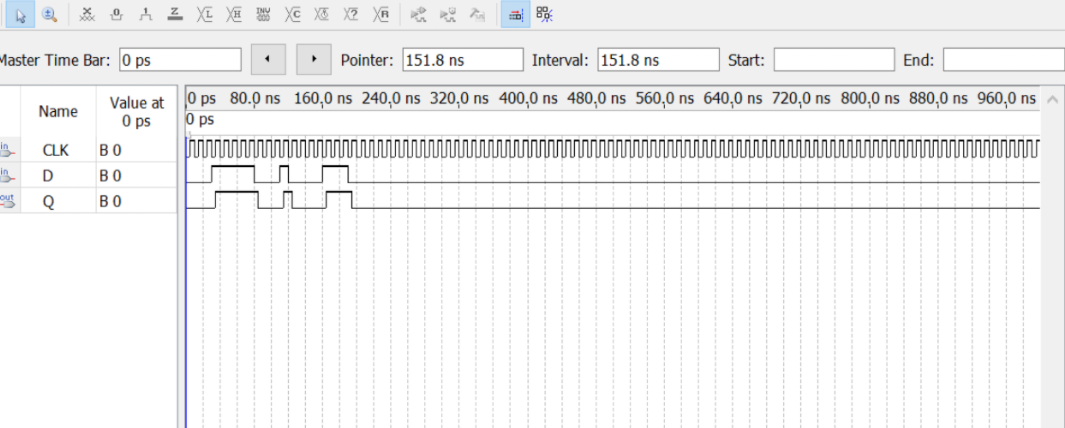Click the End time field
The height and width of the screenshot is (428, 1065).
[1003, 60]
